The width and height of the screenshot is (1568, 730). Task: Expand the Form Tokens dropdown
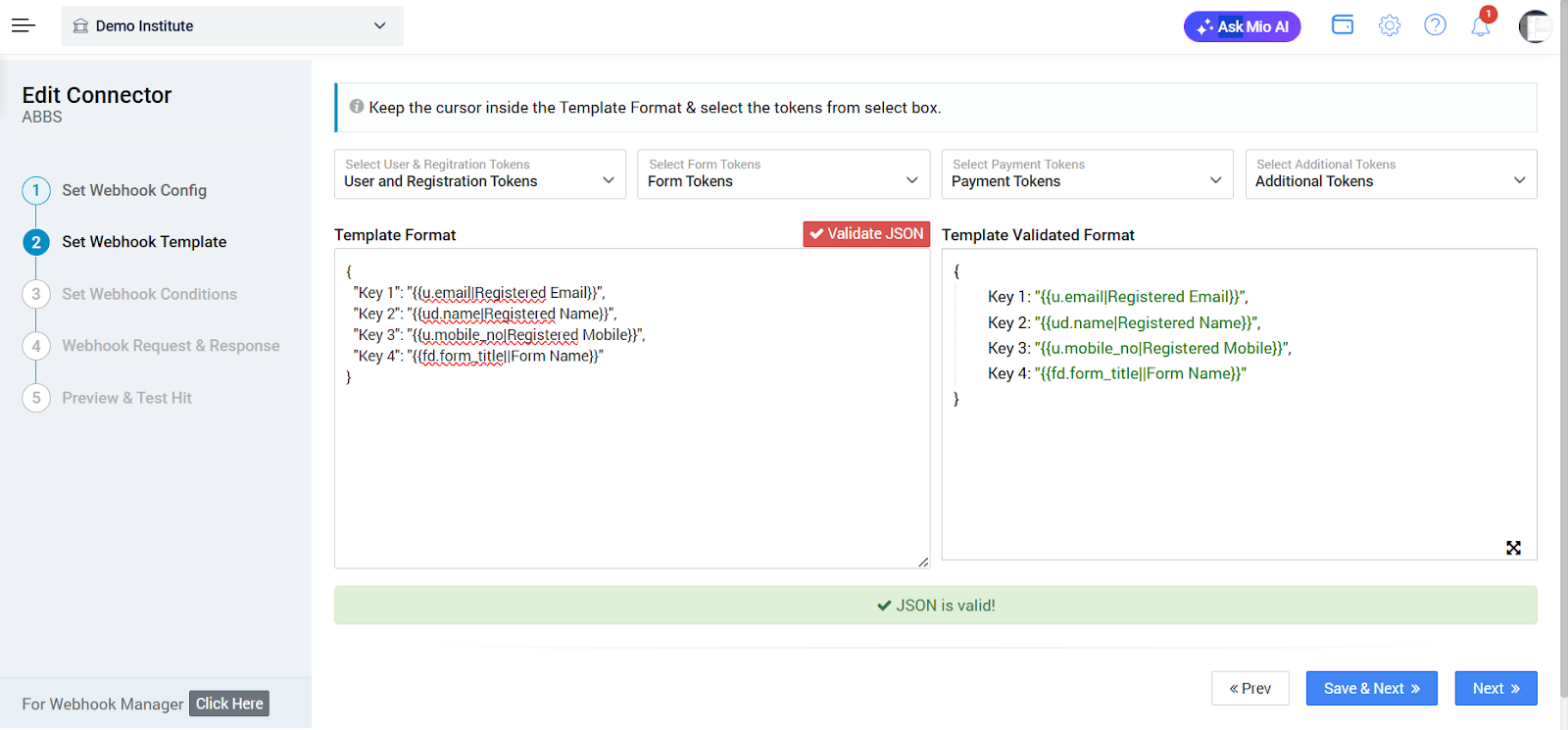[x=783, y=174]
